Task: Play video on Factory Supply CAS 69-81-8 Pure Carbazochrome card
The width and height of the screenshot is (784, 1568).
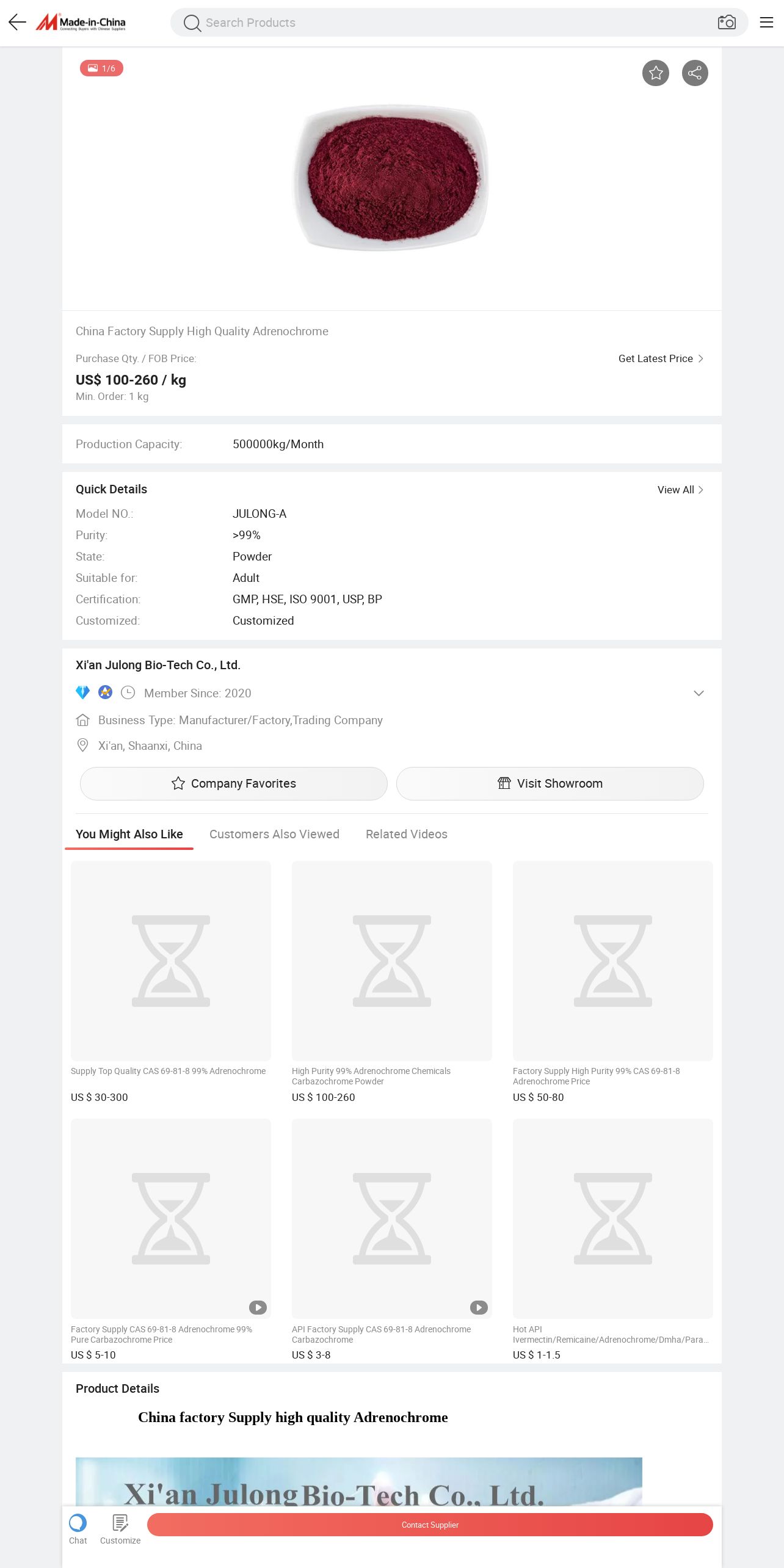Action: 258,1307
